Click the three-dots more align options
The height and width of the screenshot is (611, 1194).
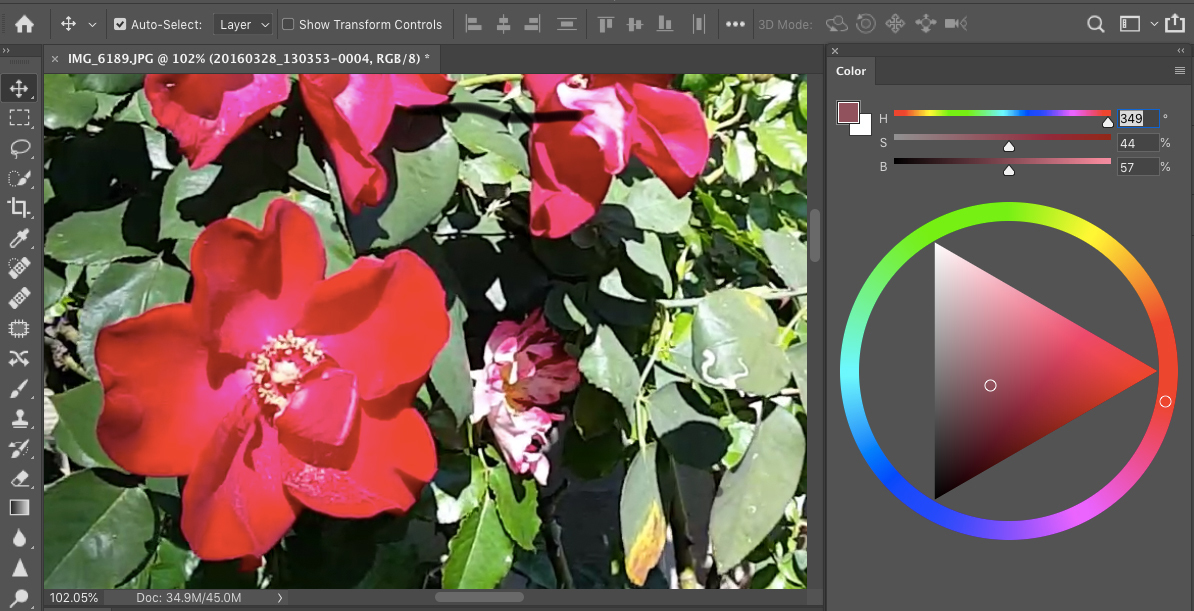[735, 24]
